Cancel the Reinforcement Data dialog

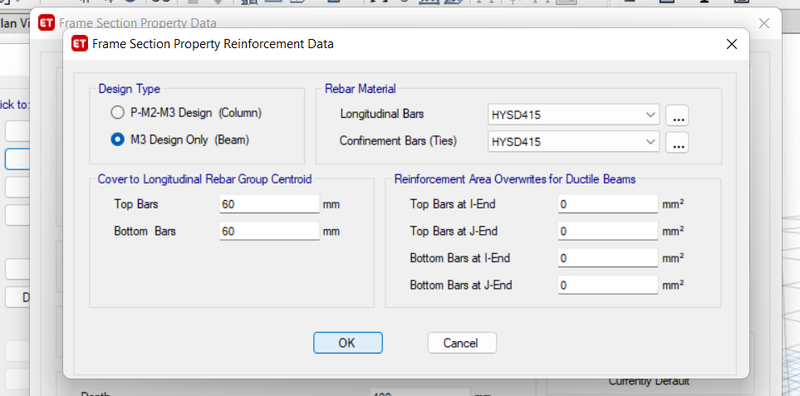[462, 343]
